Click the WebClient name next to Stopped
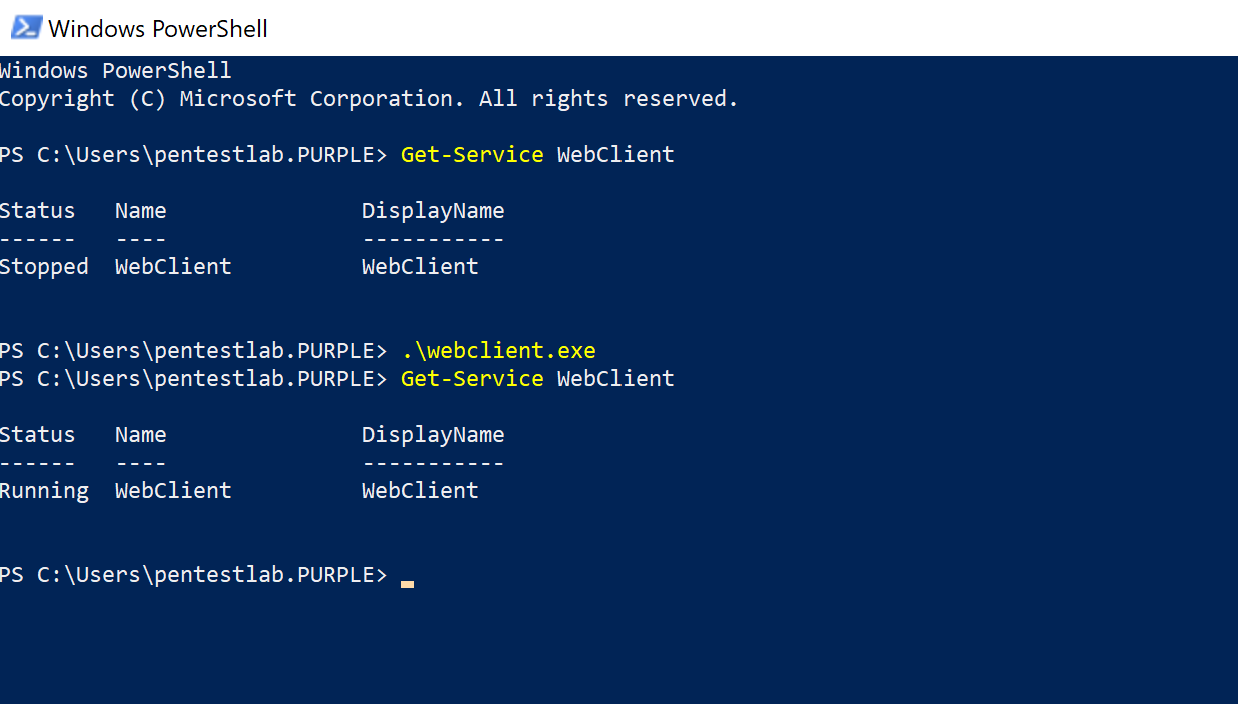The width and height of the screenshot is (1238, 704). [173, 267]
